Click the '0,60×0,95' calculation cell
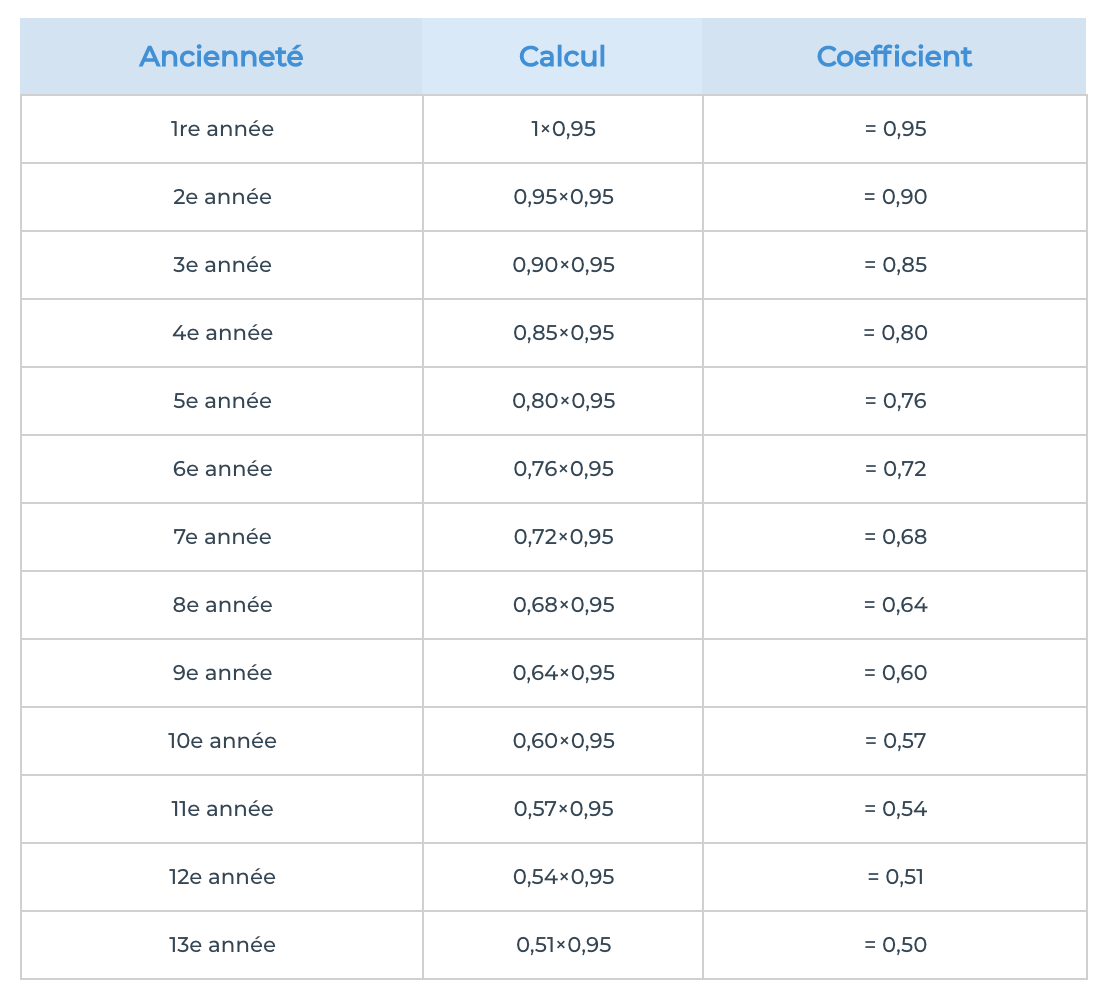Viewport: 1112px width, 988px height. [x=563, y=741]
